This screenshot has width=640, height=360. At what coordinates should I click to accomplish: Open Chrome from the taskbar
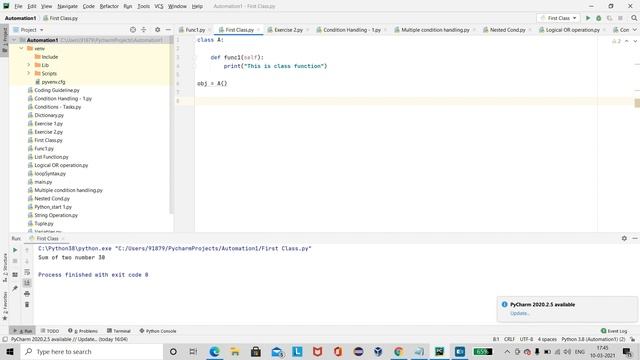pyautogui.click(x=399, y=351)
